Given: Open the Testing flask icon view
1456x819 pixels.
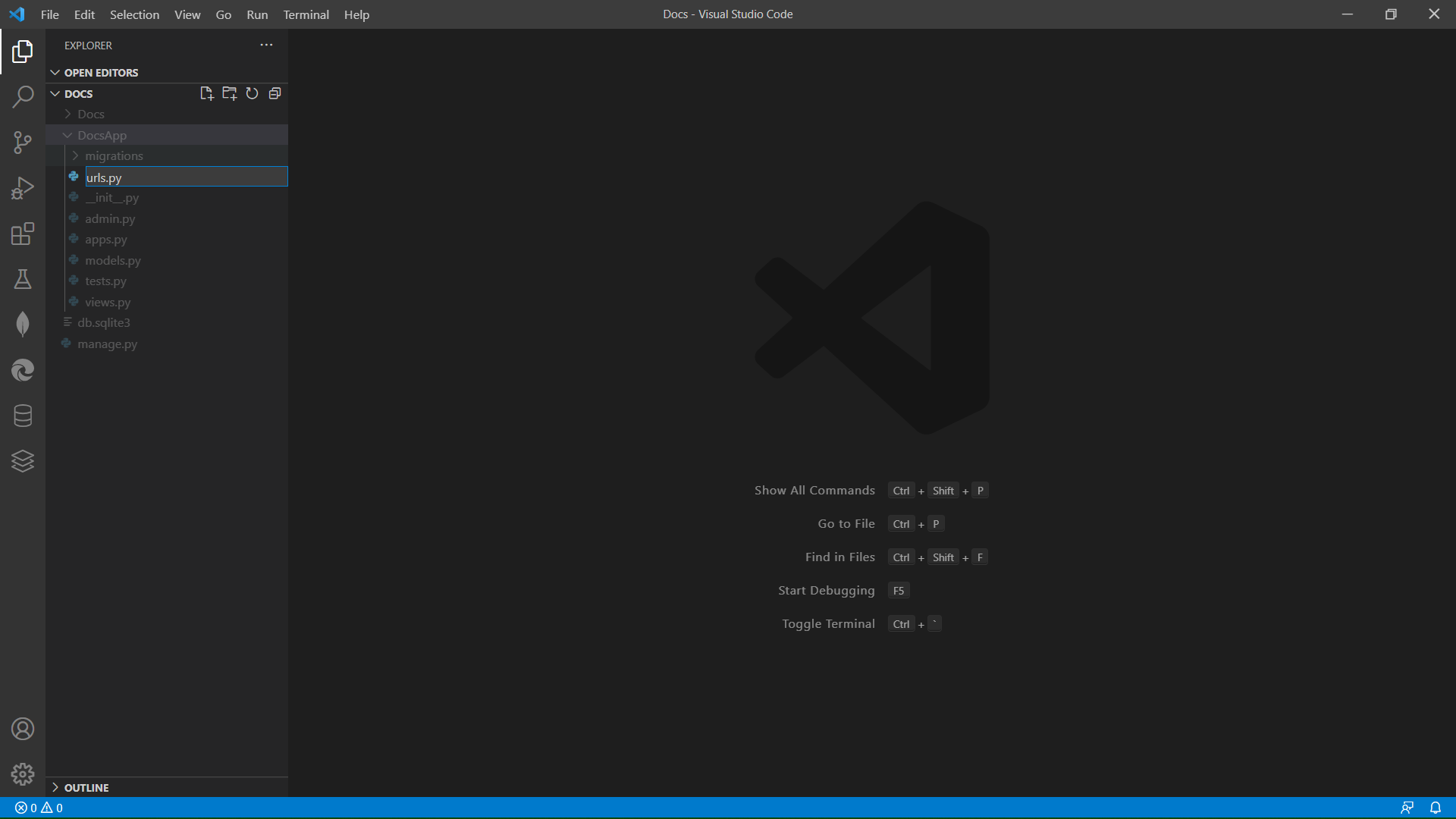Looking at the screenshot, I should (23, 279).
